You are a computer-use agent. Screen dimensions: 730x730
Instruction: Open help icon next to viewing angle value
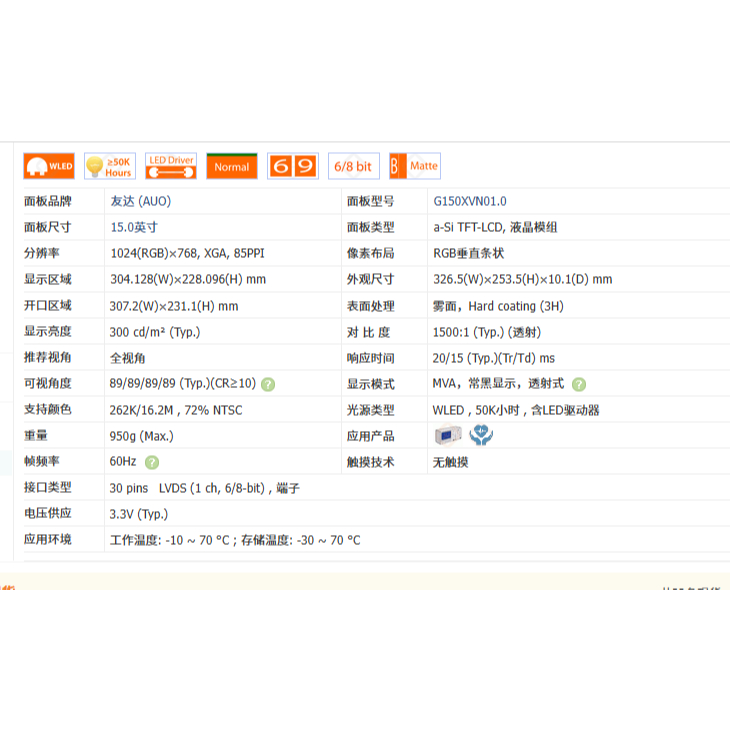coord(268,384)
